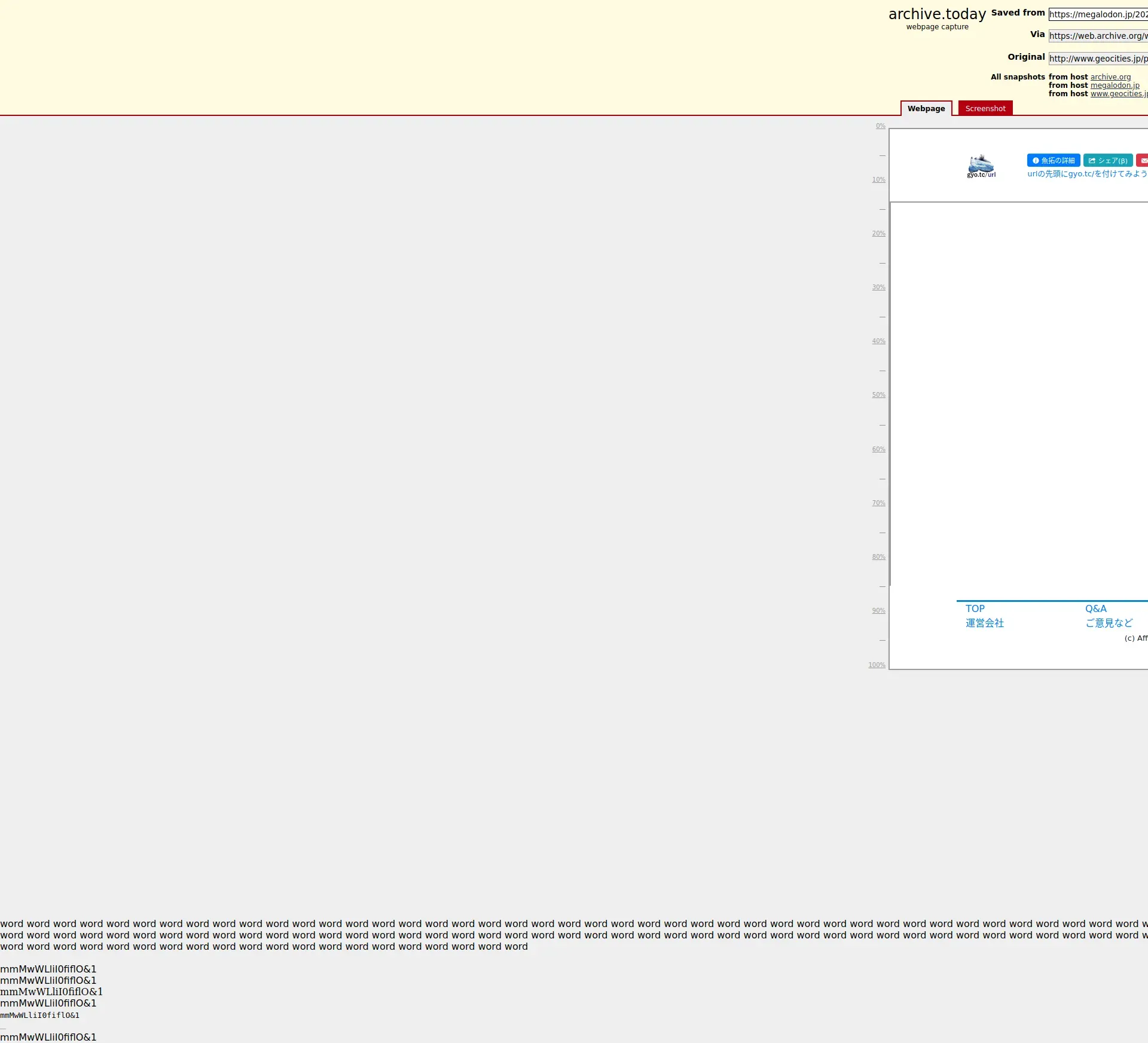Jump to the 50% page marker
Screen dimensions: 1148x1043
click(878, 395)
